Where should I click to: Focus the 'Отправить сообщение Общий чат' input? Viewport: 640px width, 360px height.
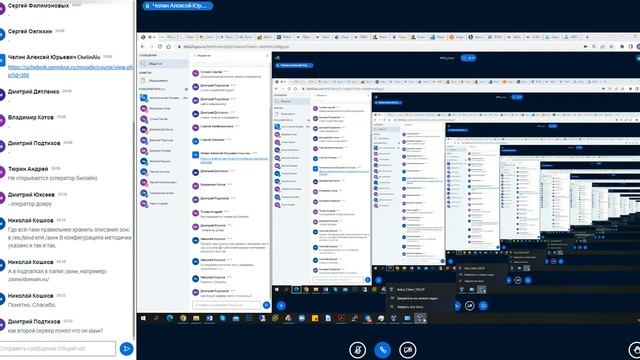57,349
